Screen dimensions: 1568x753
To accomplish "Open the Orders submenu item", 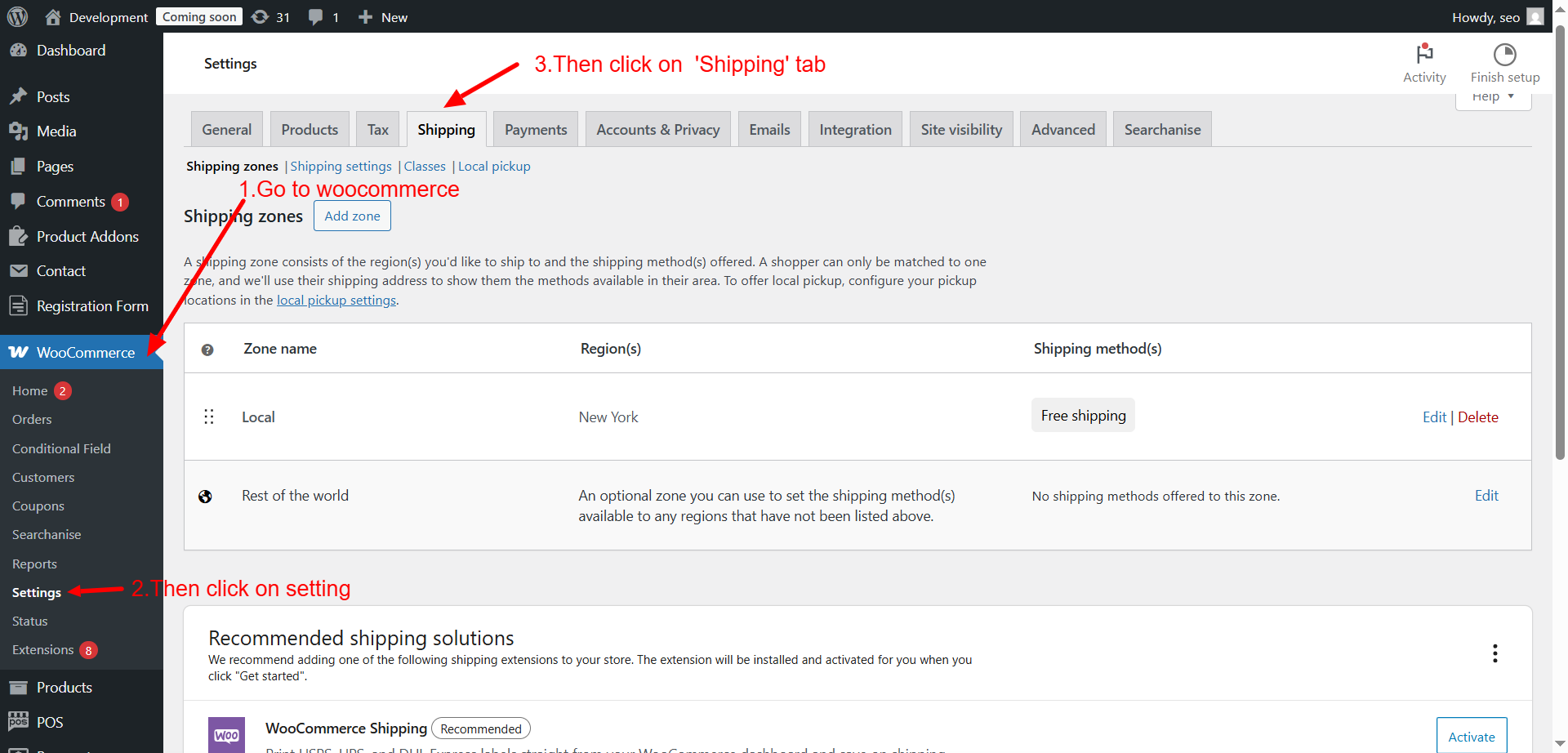I will pos(32,419).
